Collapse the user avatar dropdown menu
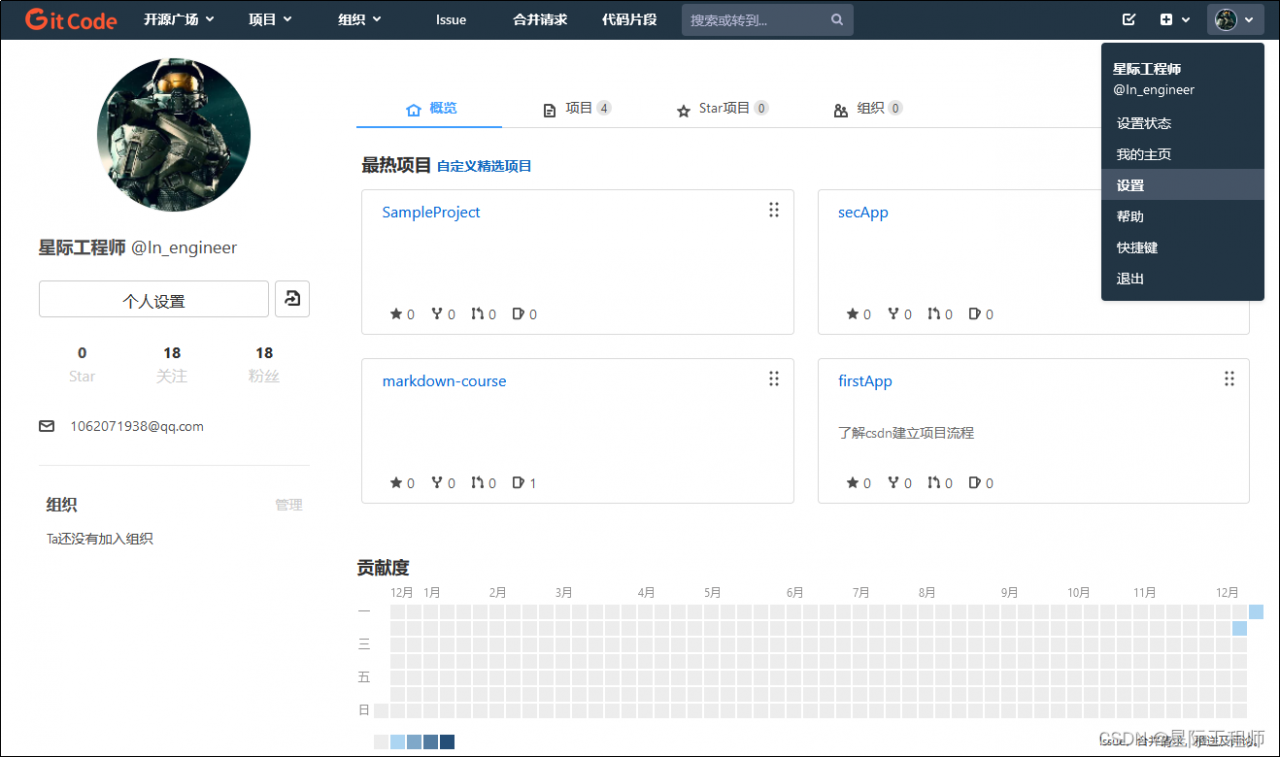The image size is (1280, 757). pos(1235,20)
